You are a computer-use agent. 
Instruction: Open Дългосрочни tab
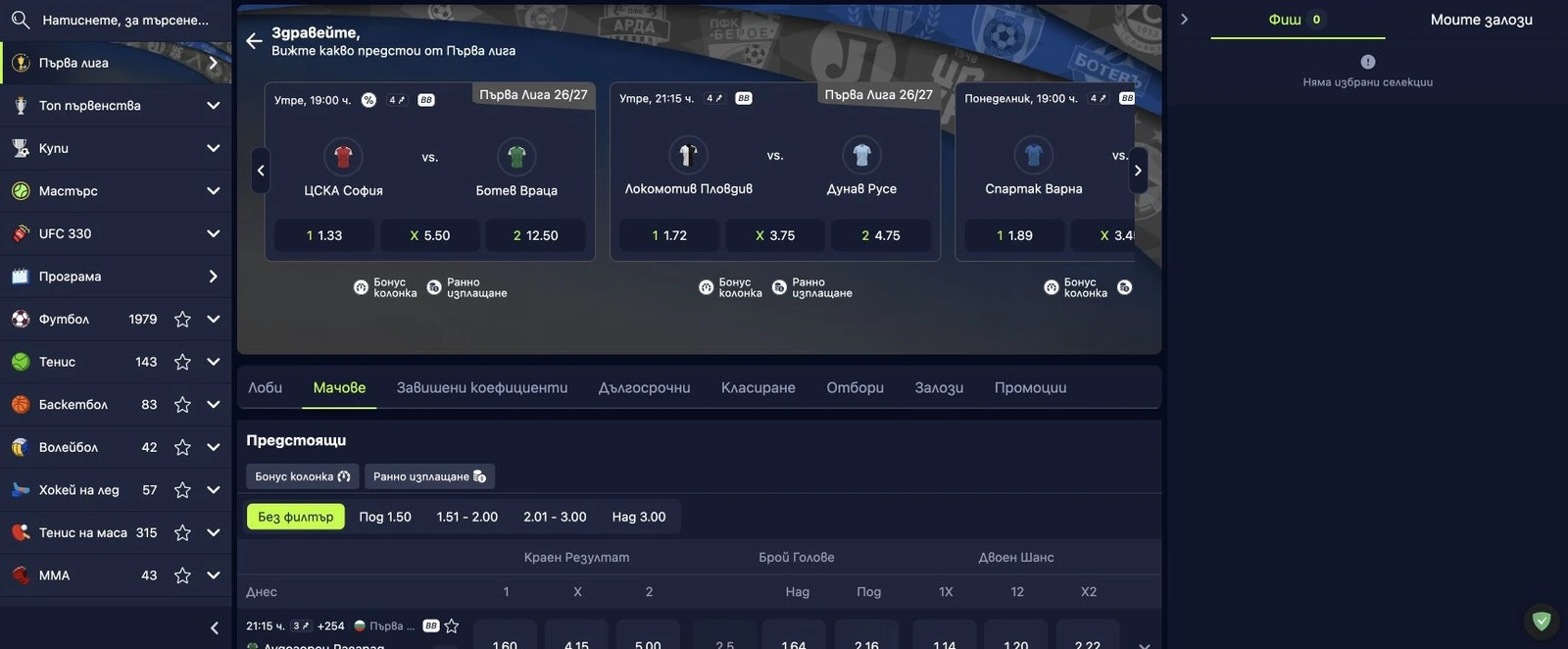(644, 388)
